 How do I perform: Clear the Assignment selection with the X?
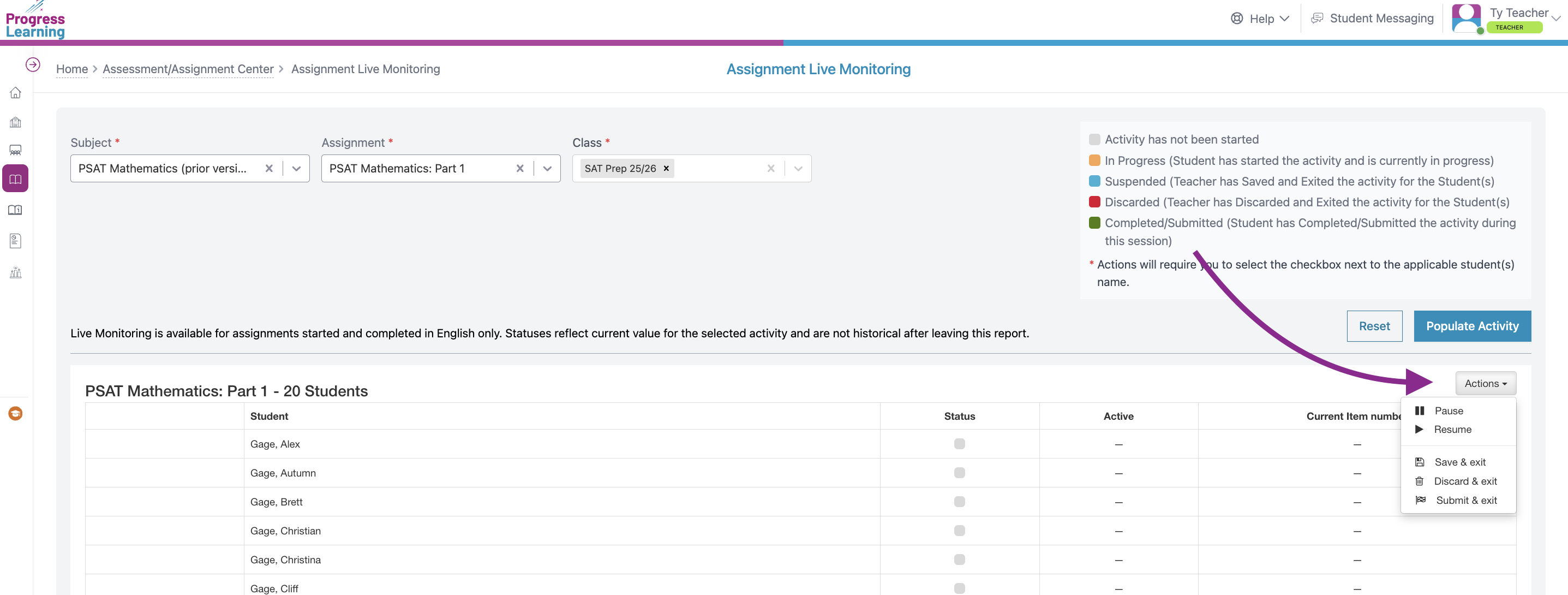click(520, 168)
